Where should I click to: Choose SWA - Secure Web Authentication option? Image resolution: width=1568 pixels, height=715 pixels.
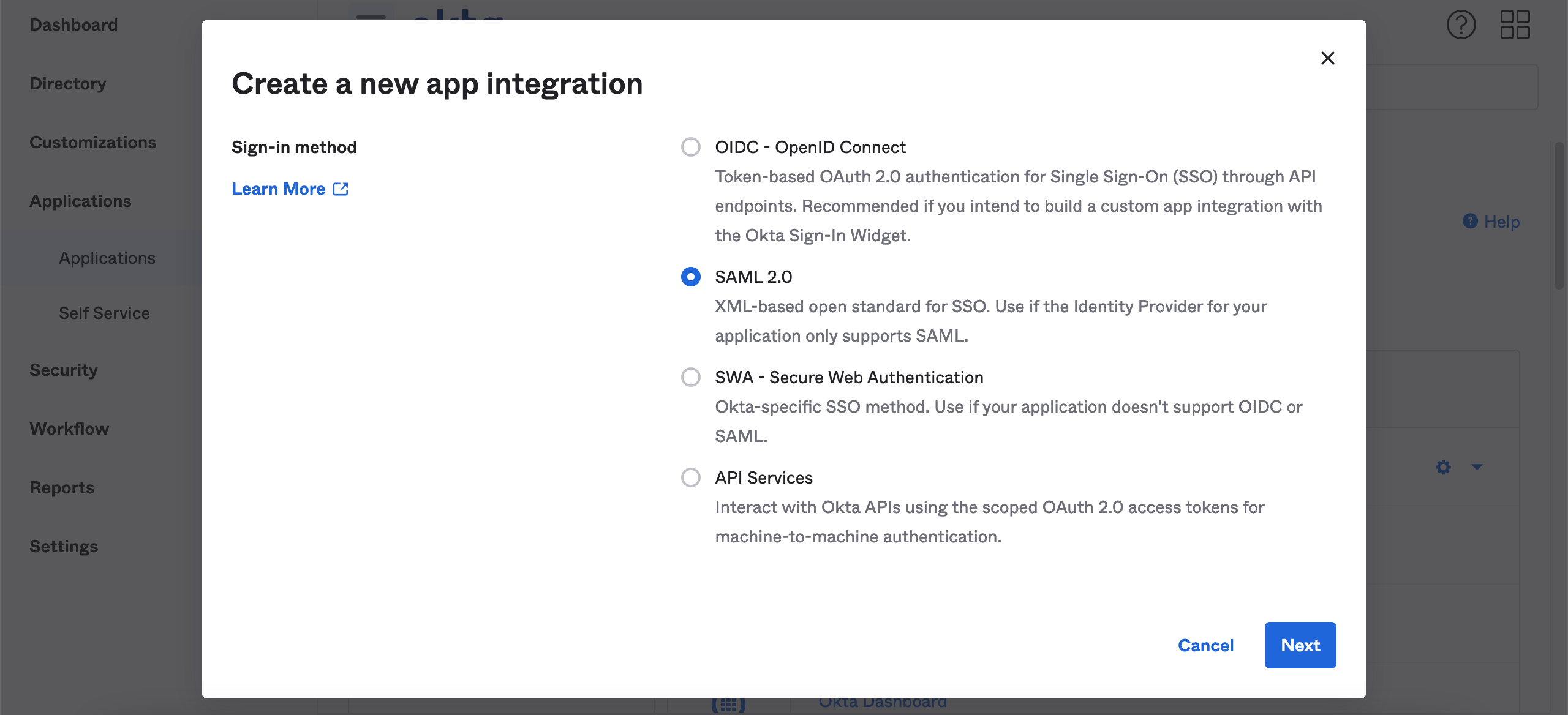click(691, 377)
